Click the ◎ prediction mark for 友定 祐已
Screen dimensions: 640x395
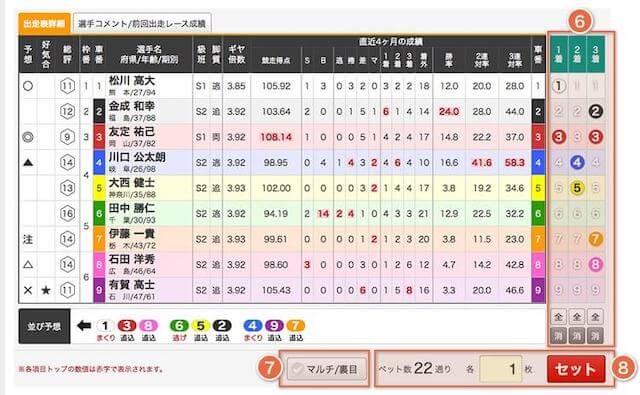coord(28,137)
